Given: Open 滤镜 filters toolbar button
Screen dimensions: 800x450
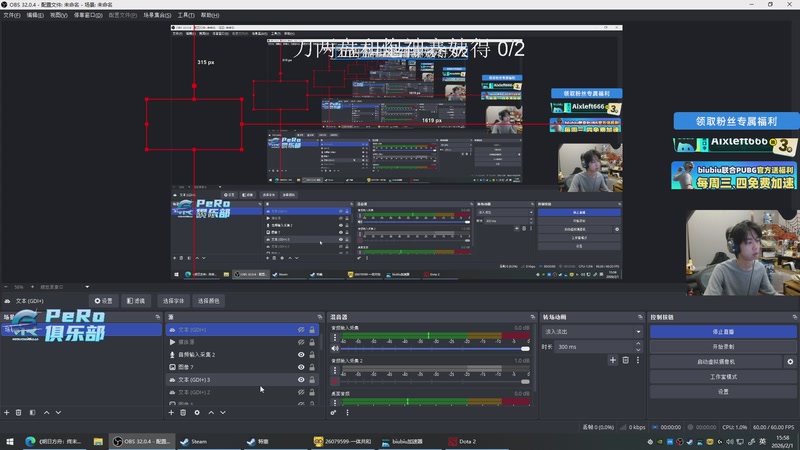Looking at the screenshot, I should [136, 301].
